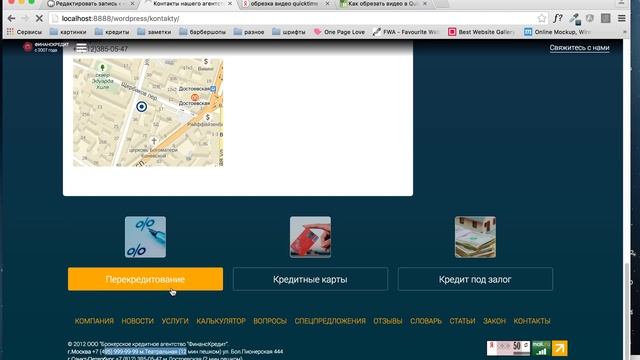
Task: Open the ВОПРОСЫ footer menu item
Action: (270, 321)
